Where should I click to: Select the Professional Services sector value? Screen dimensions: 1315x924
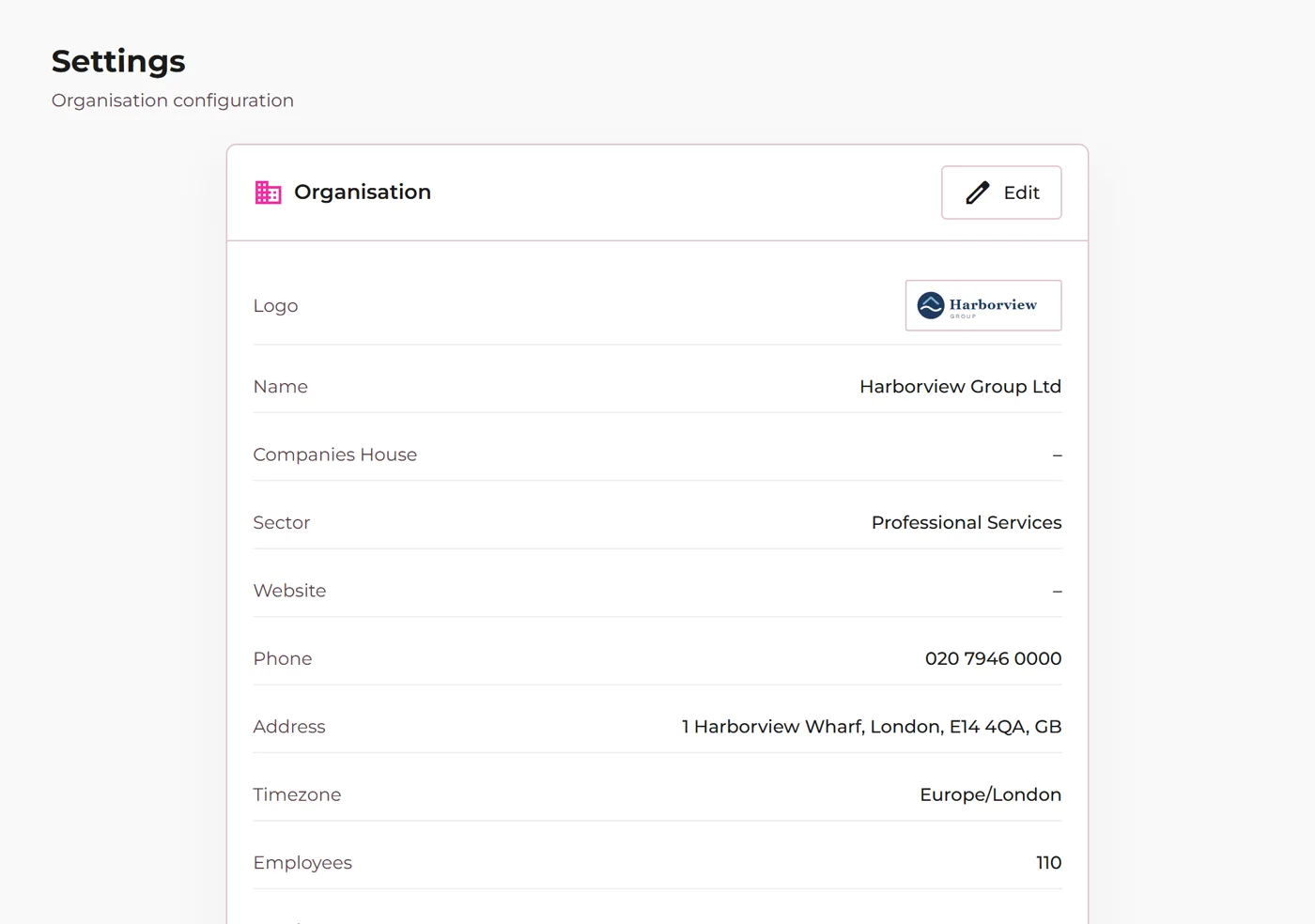tap(967, 523)
